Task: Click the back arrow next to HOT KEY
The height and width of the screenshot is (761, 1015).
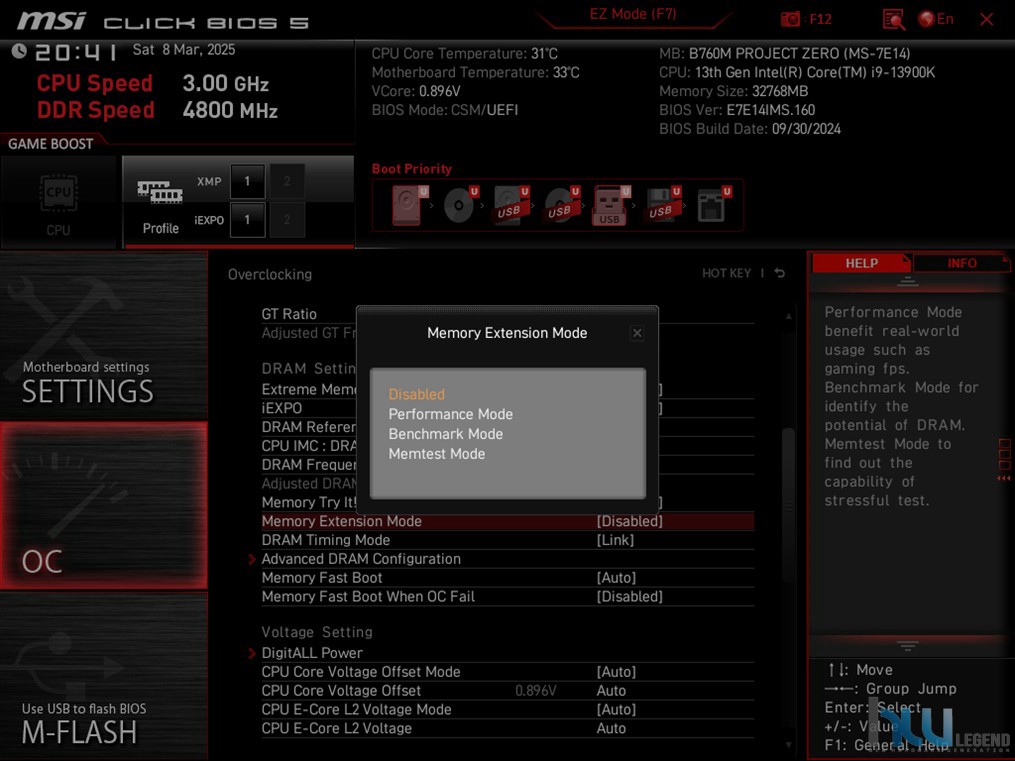Action: [x=779, y=273]
